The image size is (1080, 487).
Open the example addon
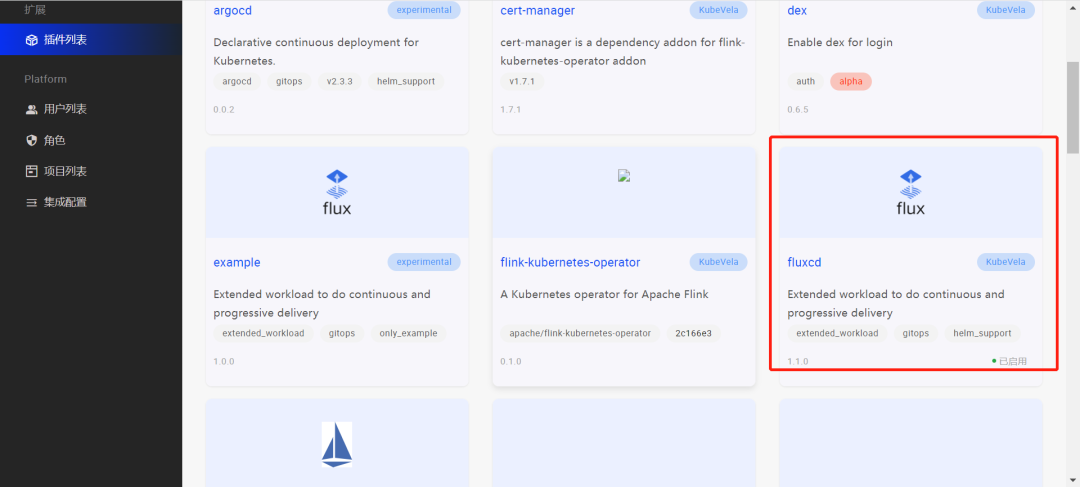pyautogui.click(x=237, y=262)
